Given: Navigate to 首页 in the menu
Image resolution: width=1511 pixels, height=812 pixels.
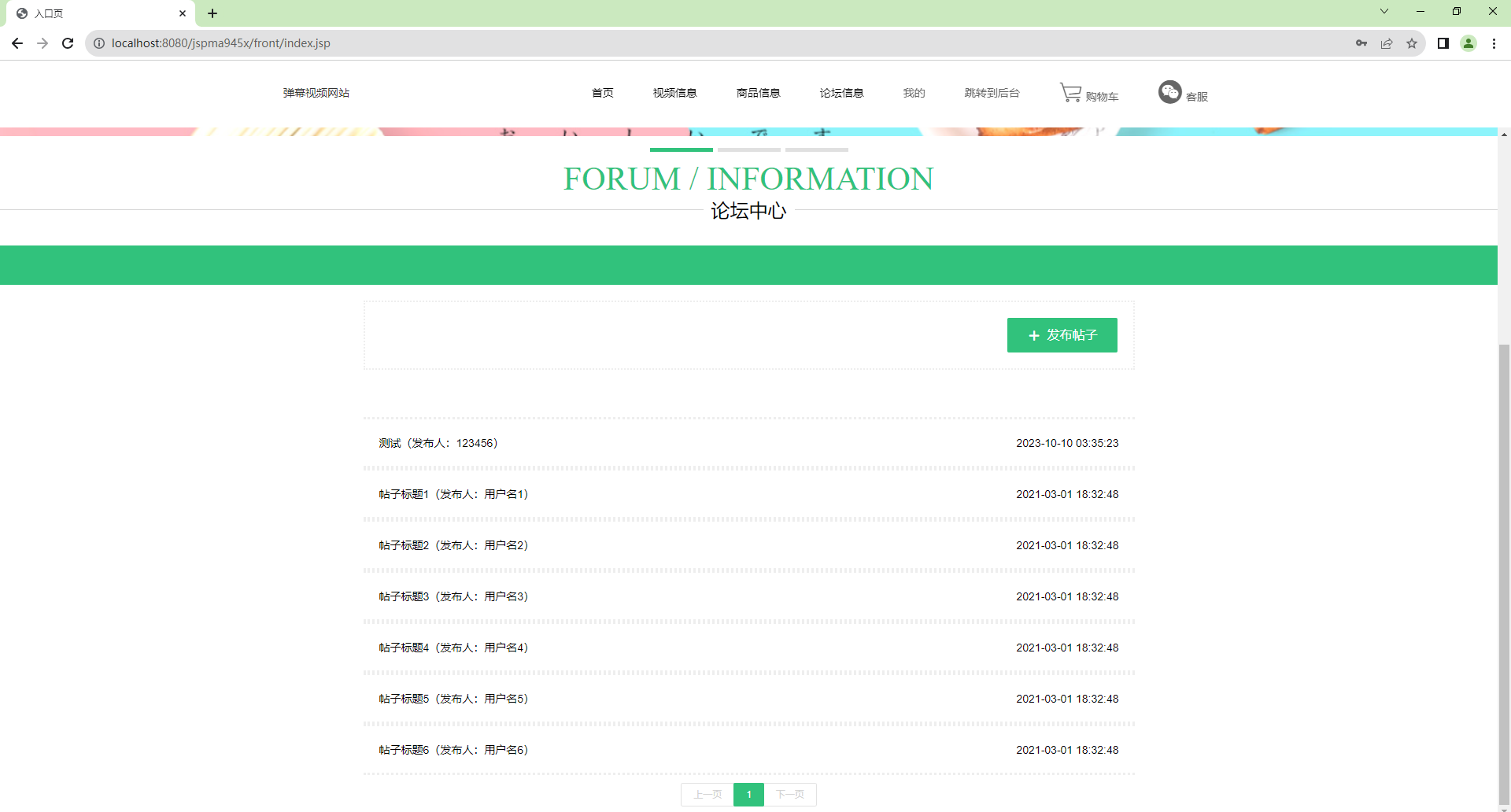Looking at the screenshot, I should click(602, 93).
